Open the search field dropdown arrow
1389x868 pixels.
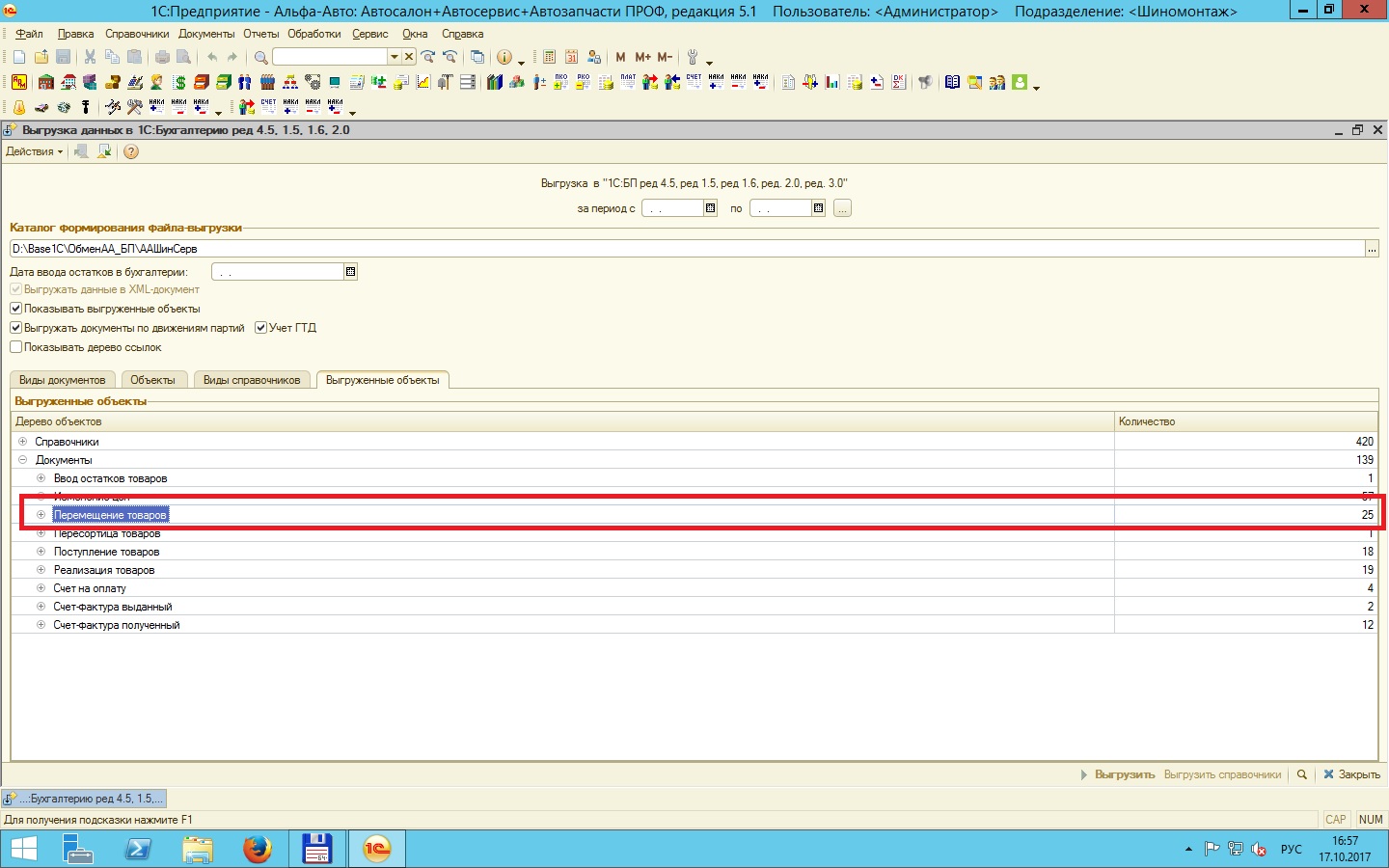click(x=394, y=57)
